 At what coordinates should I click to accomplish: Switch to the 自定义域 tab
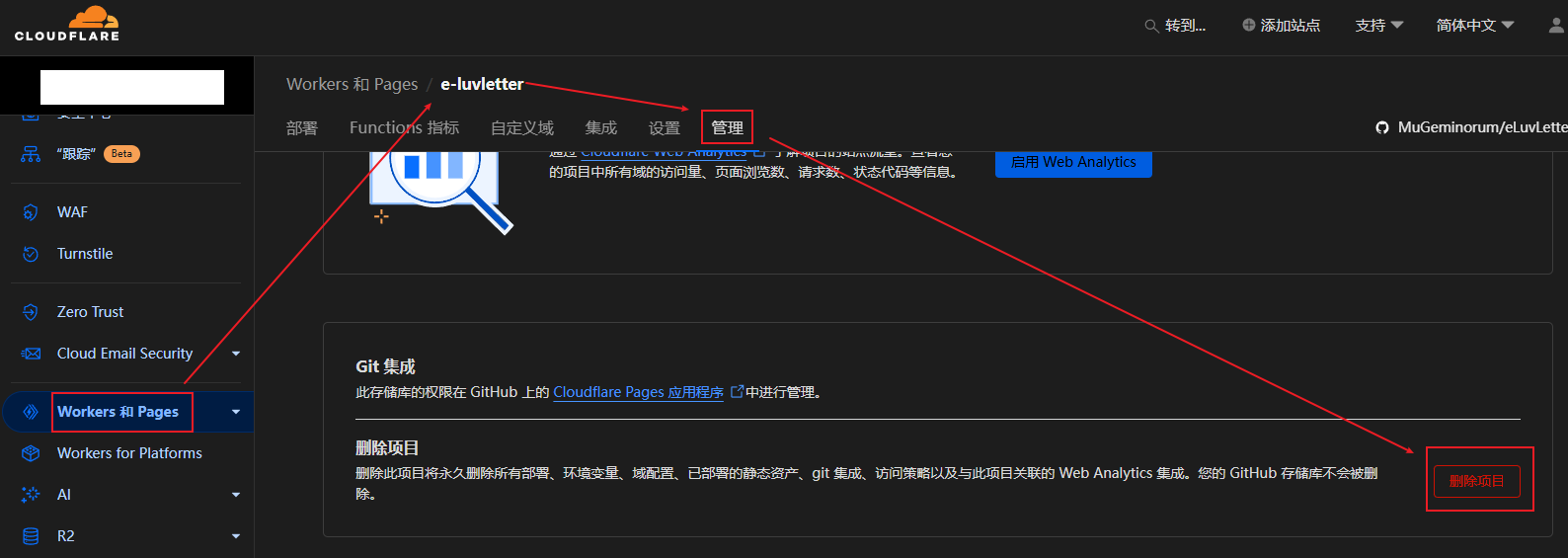(x=522, y=128)
